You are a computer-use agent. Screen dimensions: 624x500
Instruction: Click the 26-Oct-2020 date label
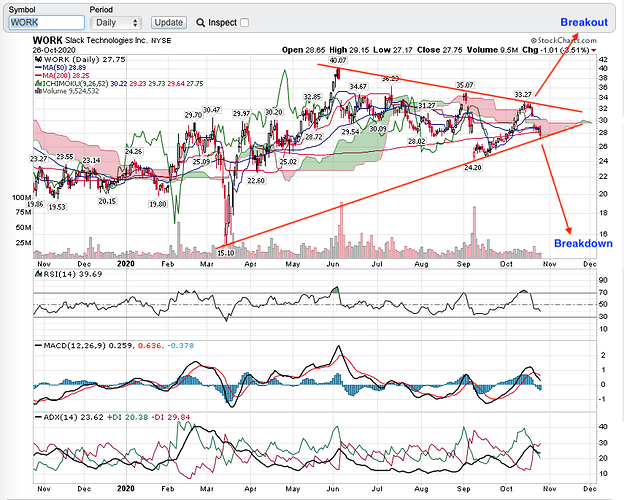point(54,50)
